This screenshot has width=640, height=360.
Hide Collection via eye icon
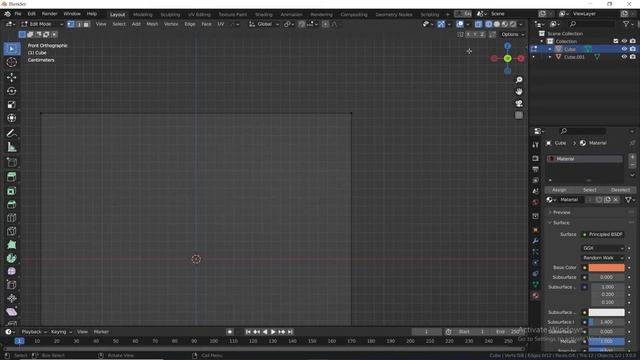pos(624,41)
